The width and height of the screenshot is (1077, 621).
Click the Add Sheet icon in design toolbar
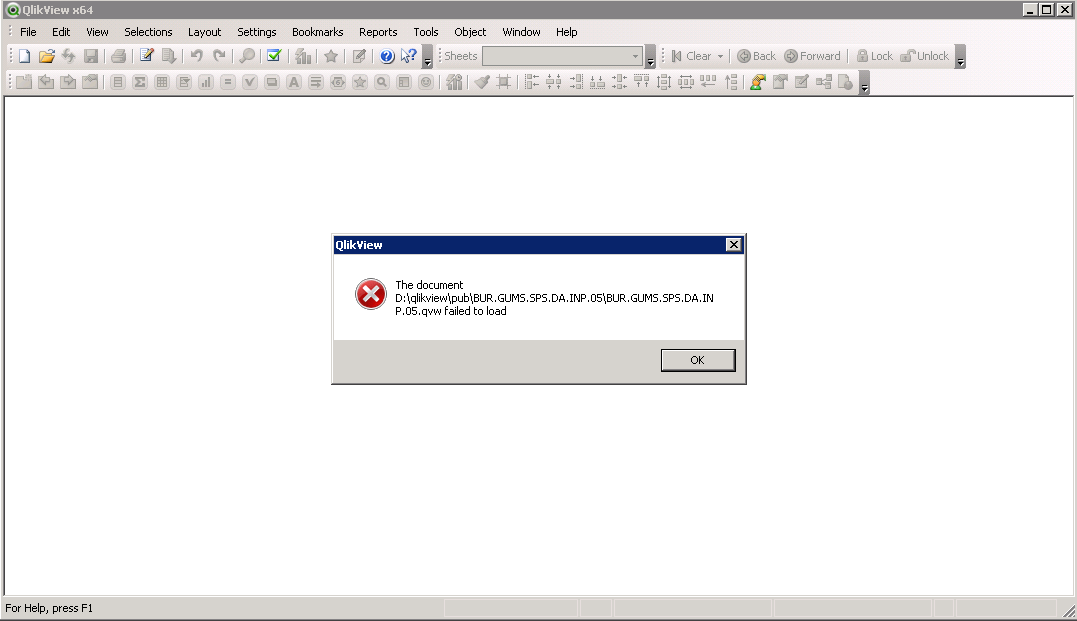click(24, 82)
